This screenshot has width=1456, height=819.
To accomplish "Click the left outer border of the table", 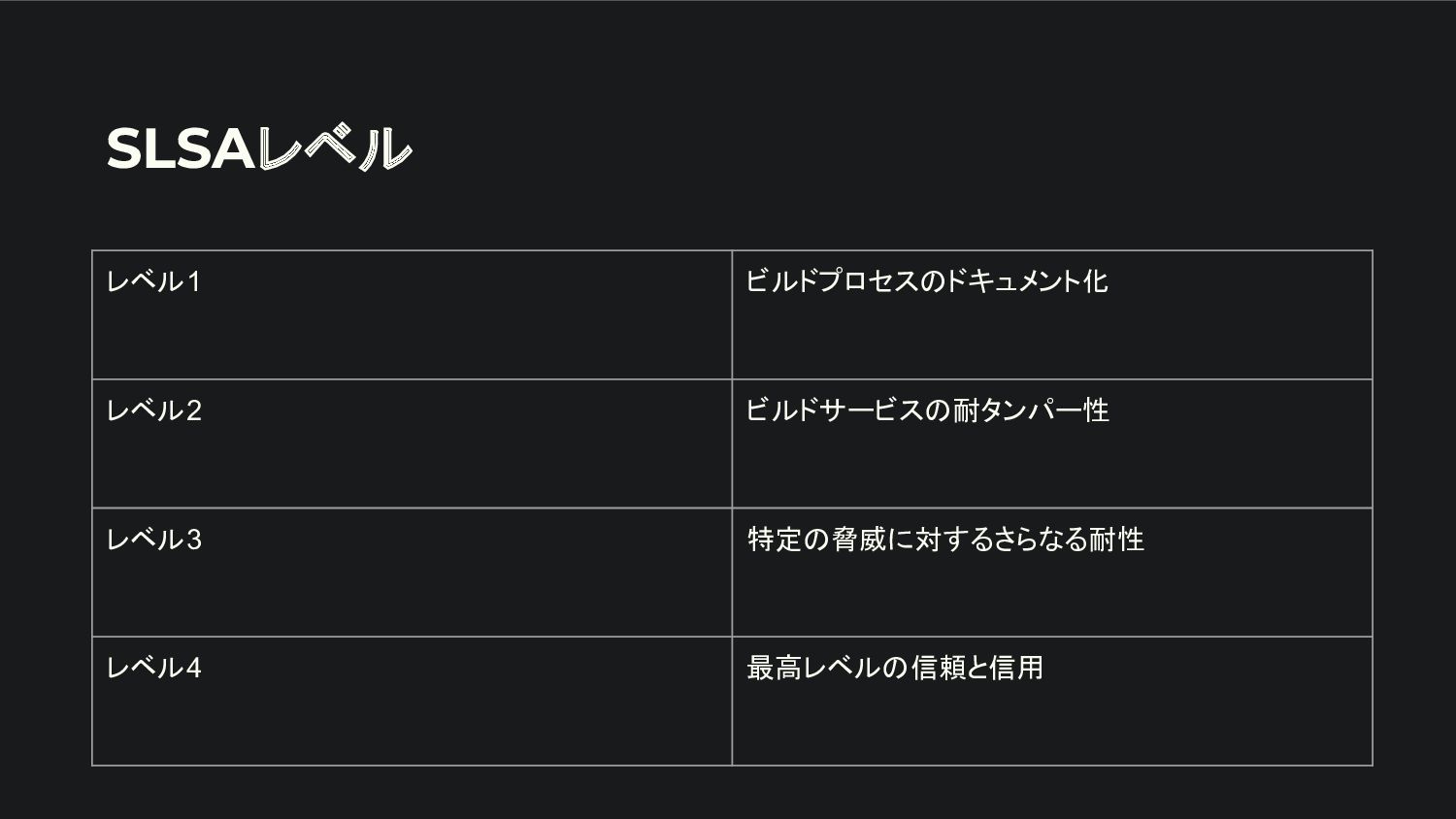I will [x=92, y=508].
